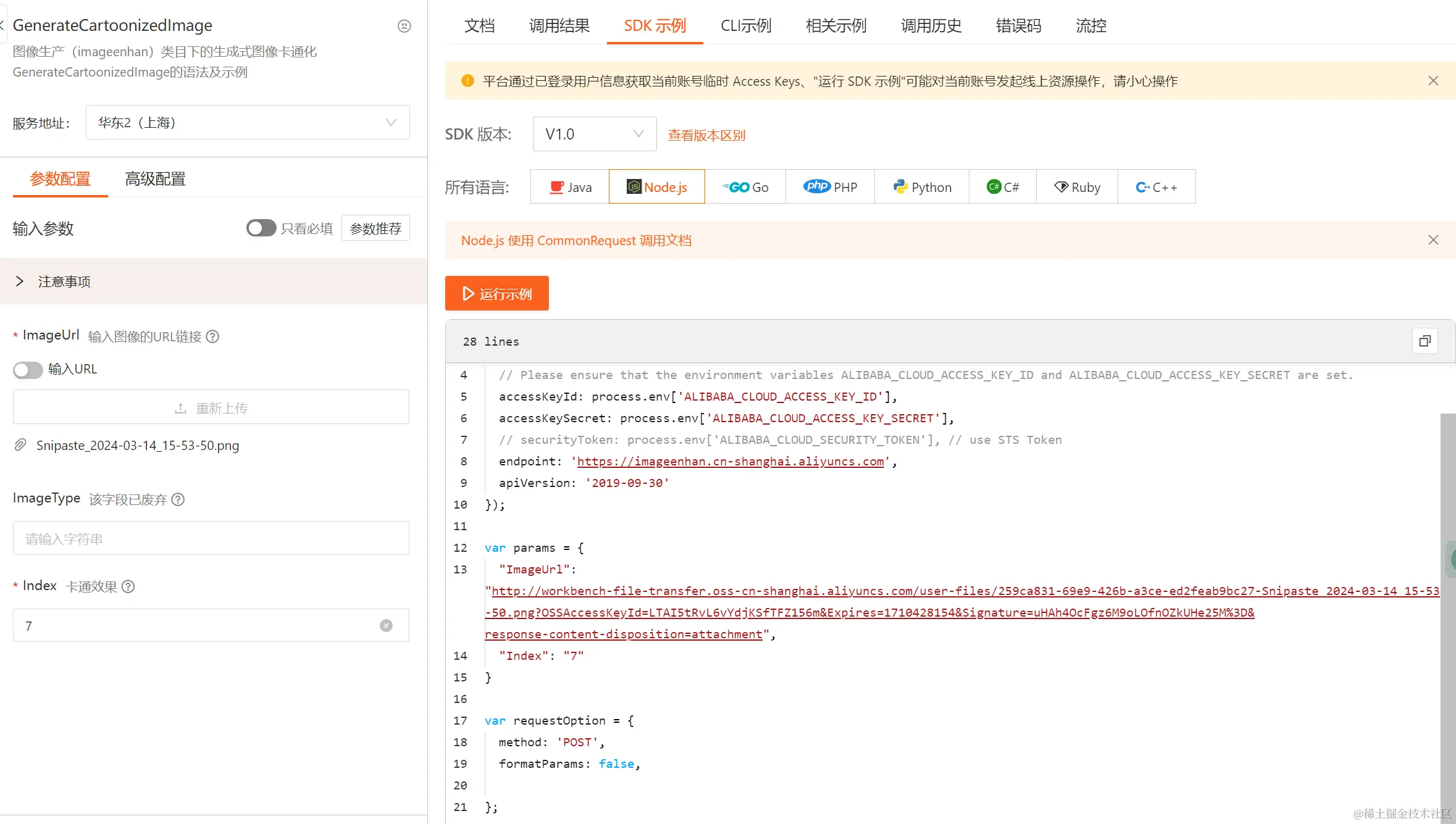
Task: Click code line "apiVersion: '2019-09-30'"
Action: coord(584,483)
